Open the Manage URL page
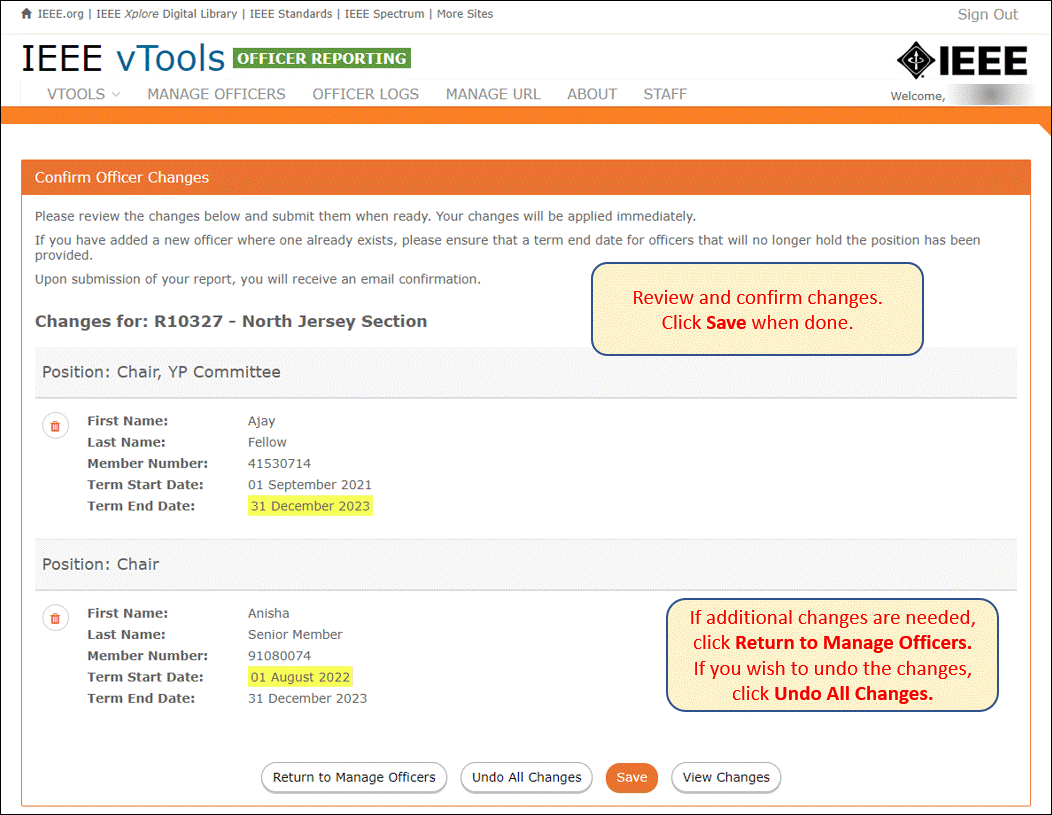1052x815 pixels. 493,94
